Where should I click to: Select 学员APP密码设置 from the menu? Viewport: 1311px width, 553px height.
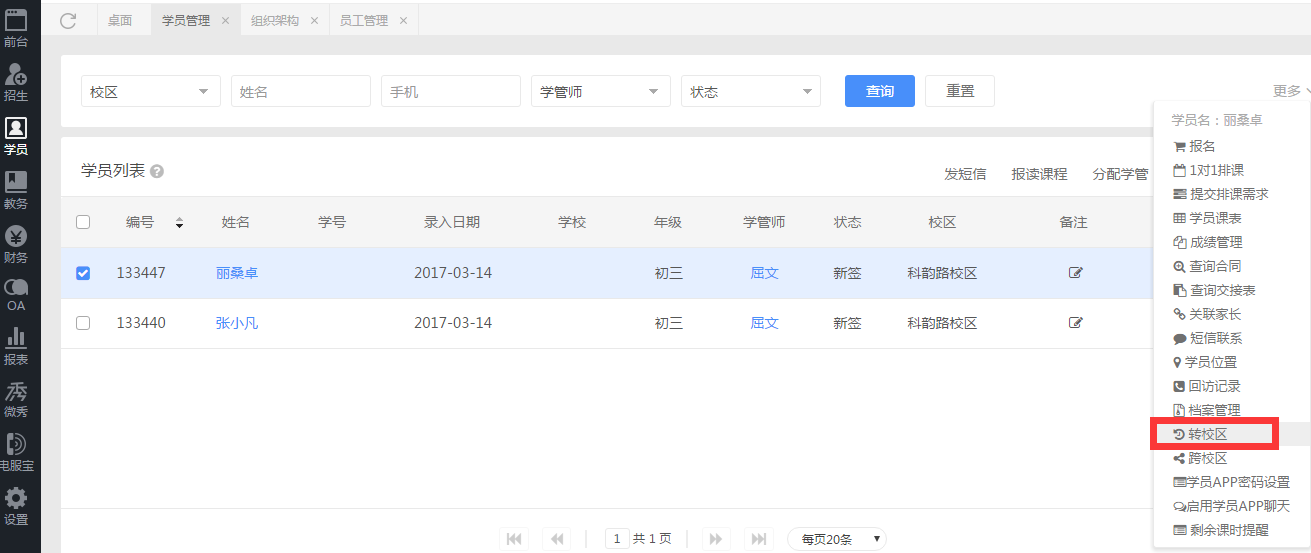click(1231, 482)
